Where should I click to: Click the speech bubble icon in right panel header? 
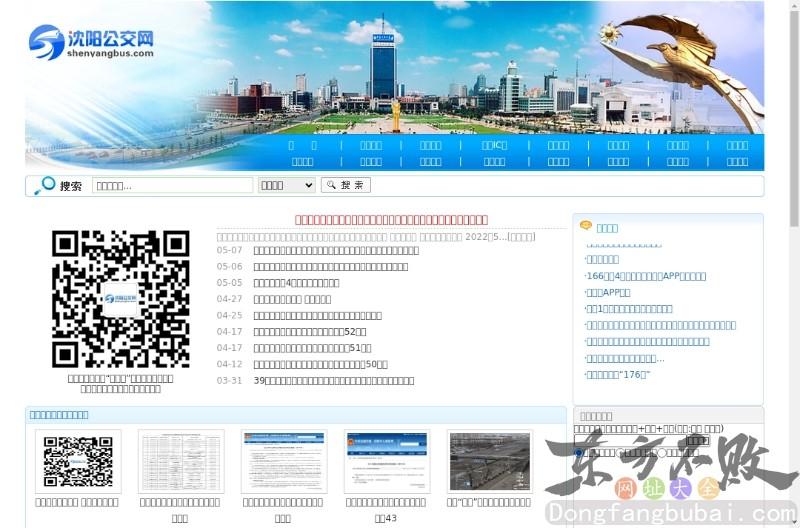coord(586,225)
